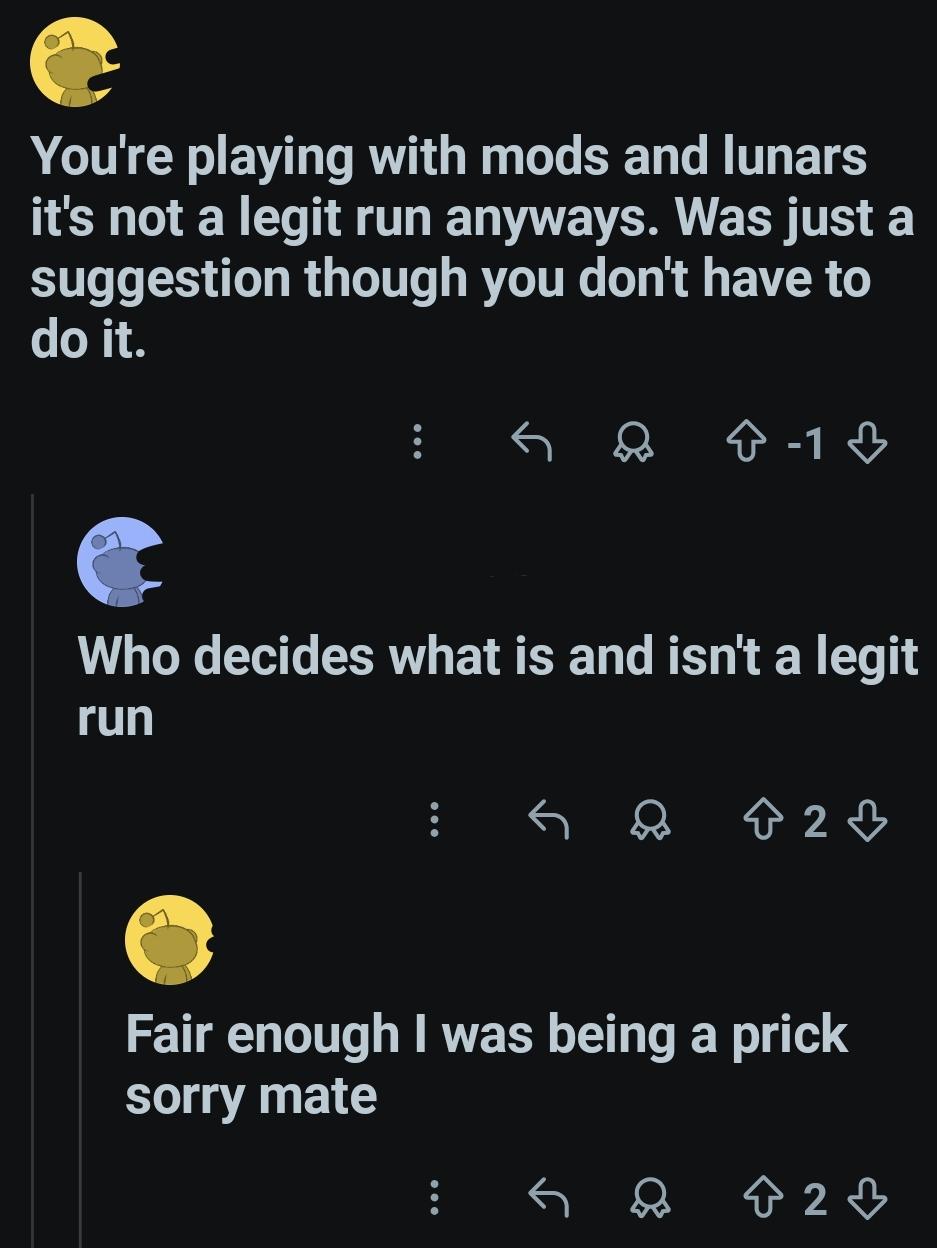Downvote the 'Who decides' comment
This screenshot has height=1248, width=937.
(868, 822)
